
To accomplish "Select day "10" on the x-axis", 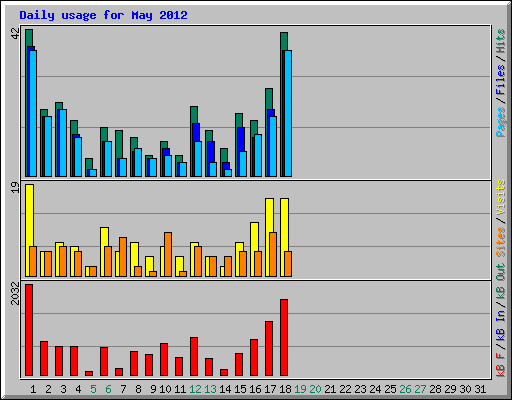I will click(165, 389).
